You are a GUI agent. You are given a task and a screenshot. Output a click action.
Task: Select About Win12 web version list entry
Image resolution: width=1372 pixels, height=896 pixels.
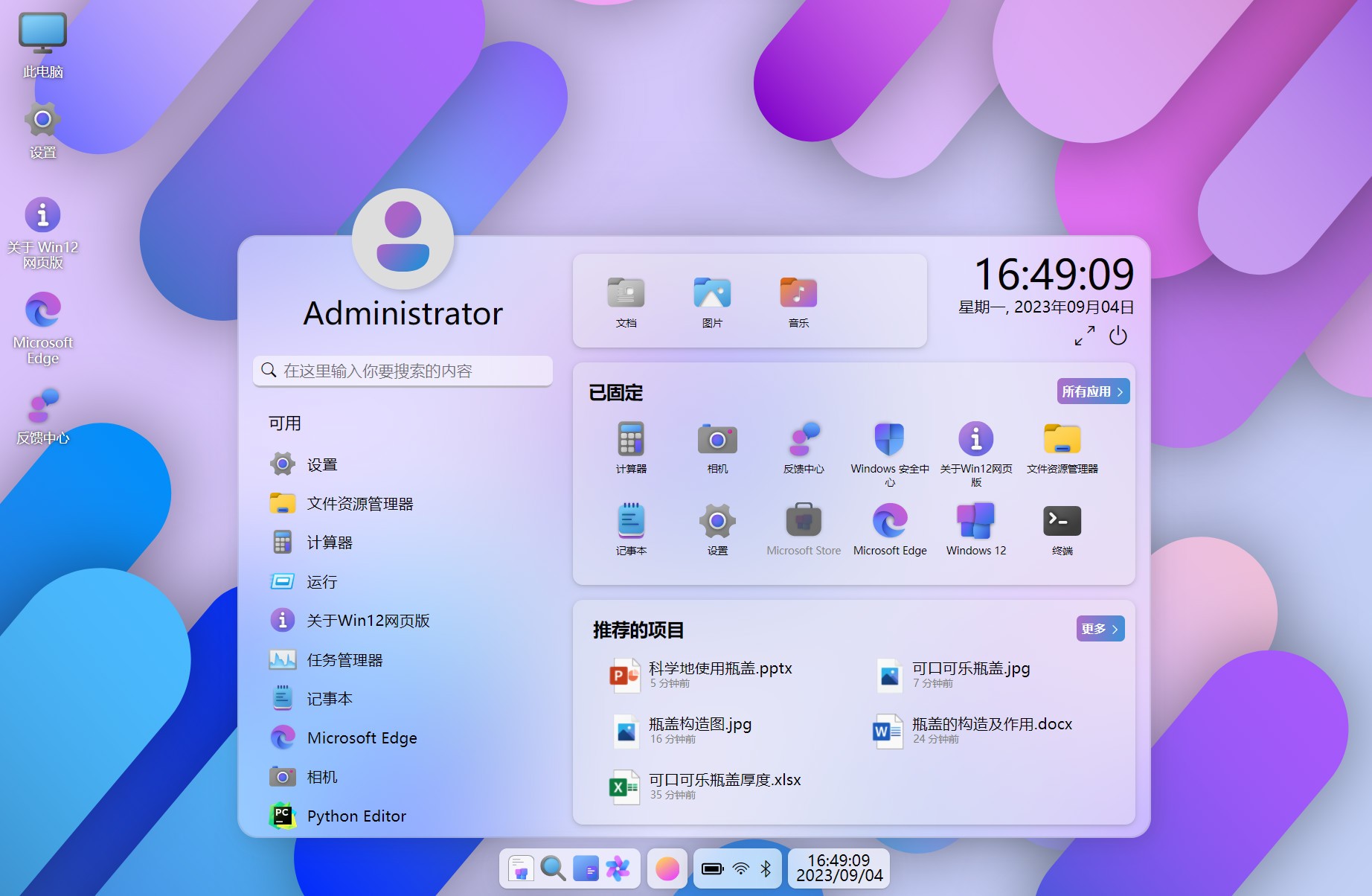click(x=403, y=621)
